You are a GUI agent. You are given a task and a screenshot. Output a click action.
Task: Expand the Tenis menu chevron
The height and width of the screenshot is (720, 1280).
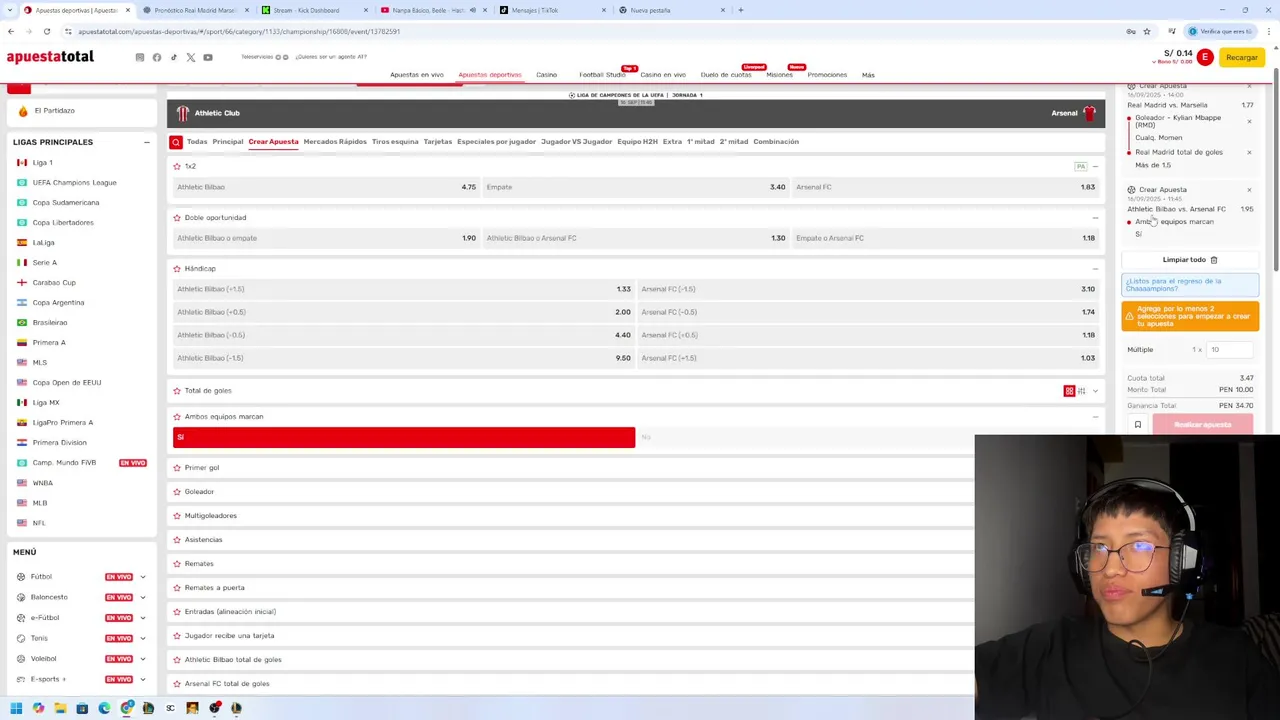pos(142,638)
